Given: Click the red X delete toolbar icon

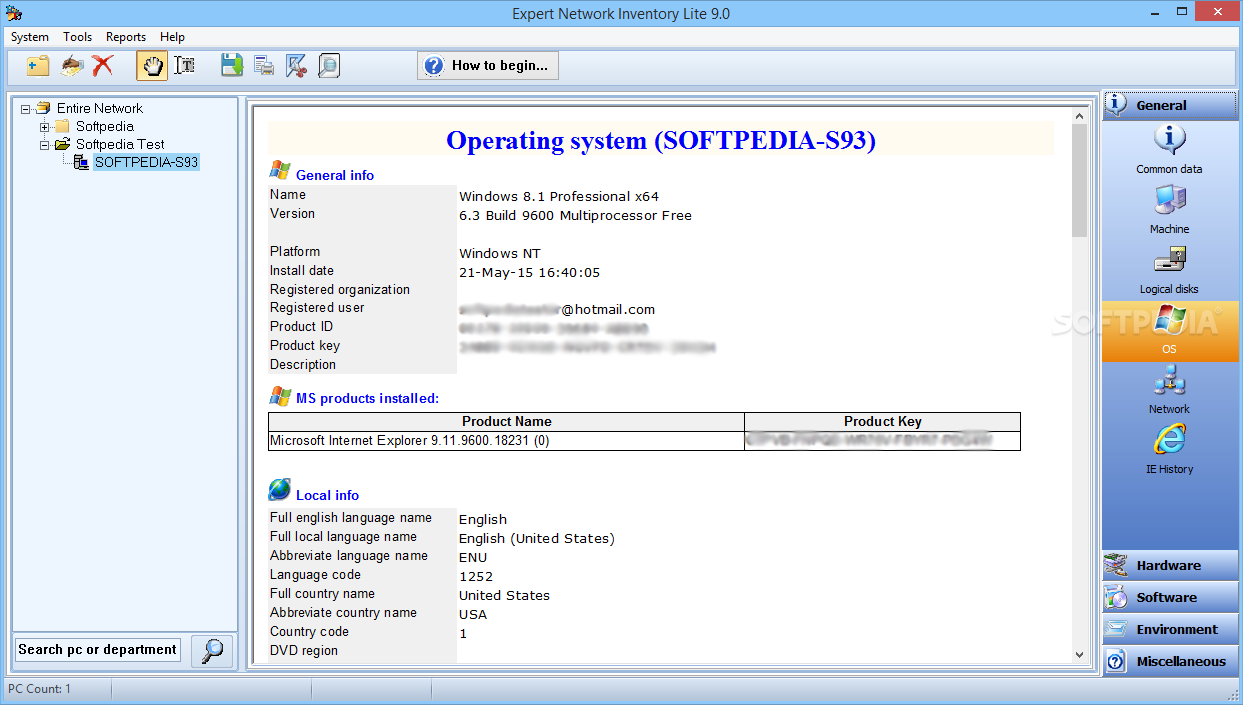Looking at the screenshot, I should pos(103,66).
